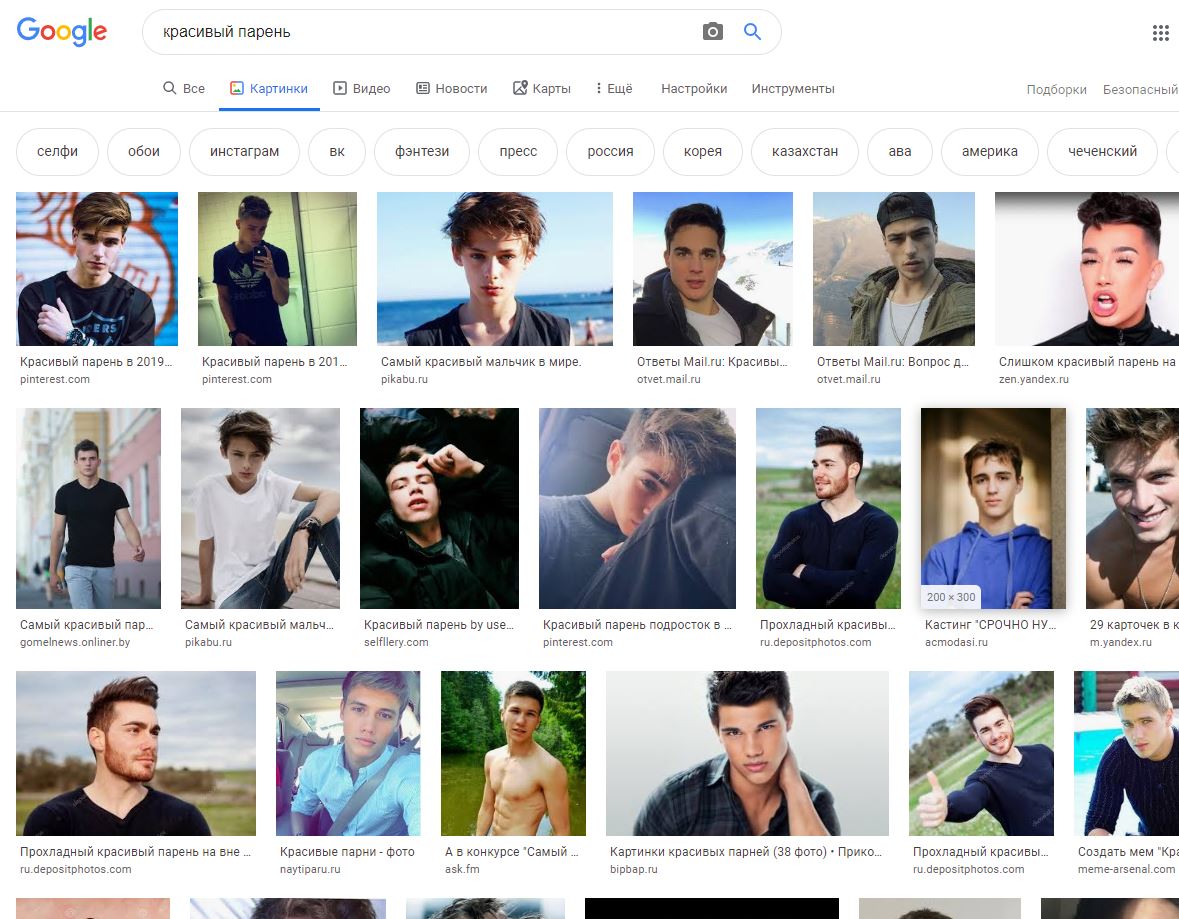The height and width of the screenshot is (919, 1179).
Task: Click the blue magnifier search icon
Action: 752,32
